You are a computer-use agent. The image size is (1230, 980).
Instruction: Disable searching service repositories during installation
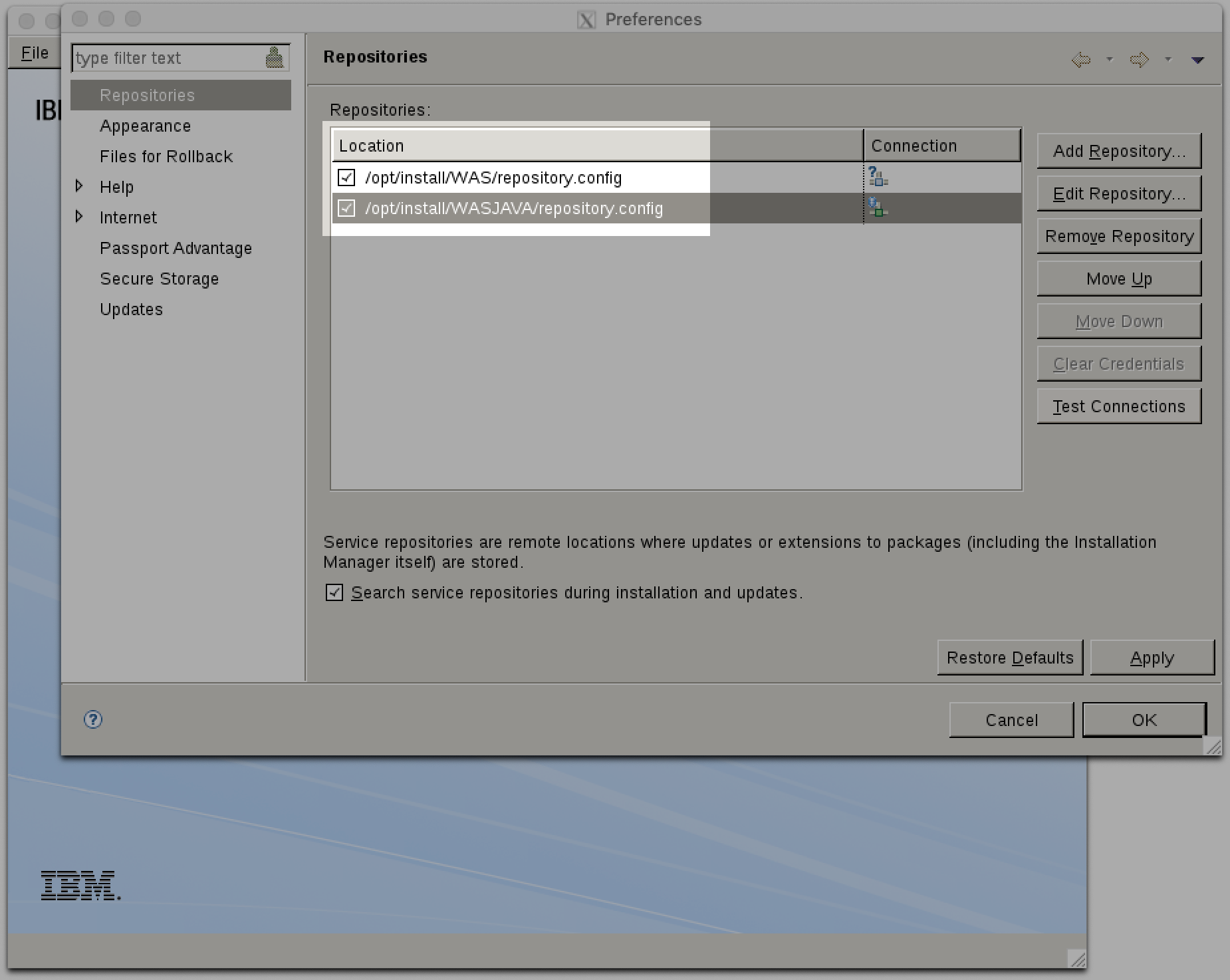334,592
